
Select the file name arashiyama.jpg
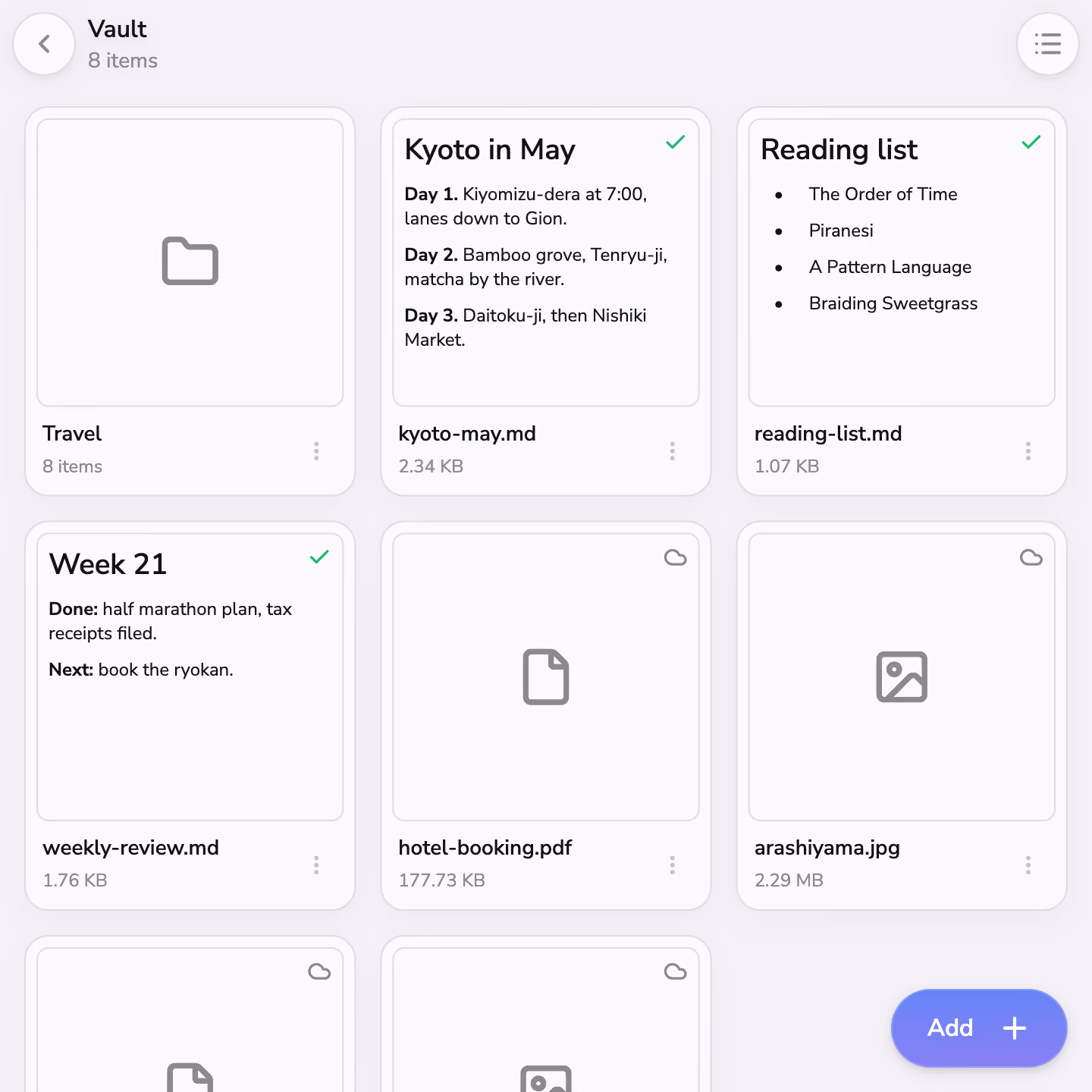[x=827, y=848]
